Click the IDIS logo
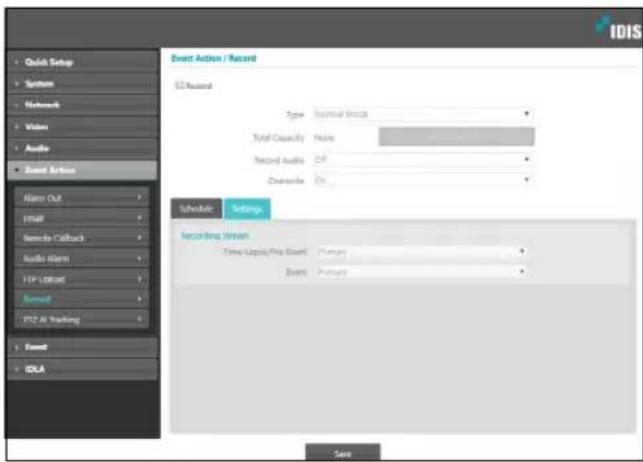 coord(619,29)
